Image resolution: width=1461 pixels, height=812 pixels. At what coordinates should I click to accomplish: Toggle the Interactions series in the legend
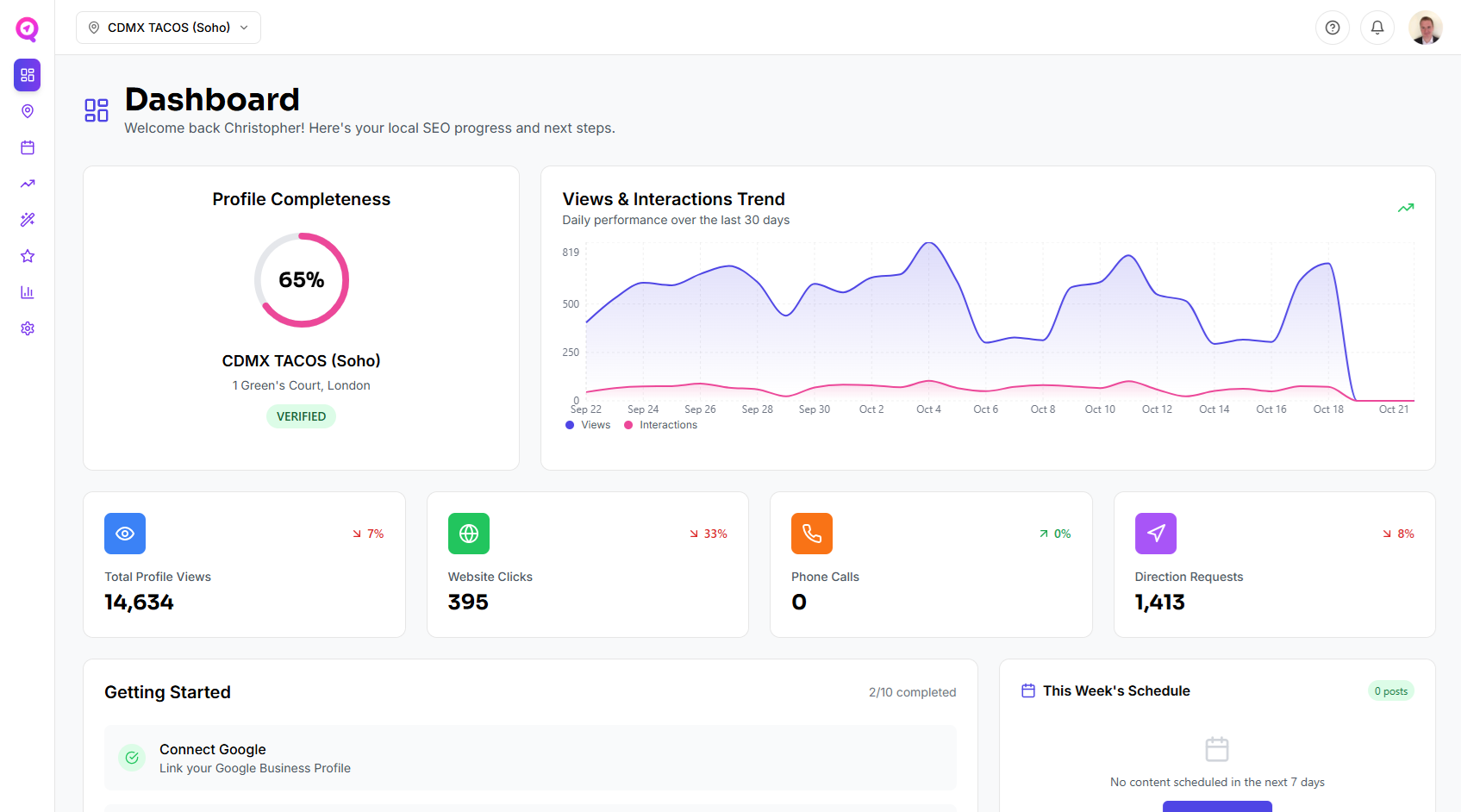tap(659, 424)
